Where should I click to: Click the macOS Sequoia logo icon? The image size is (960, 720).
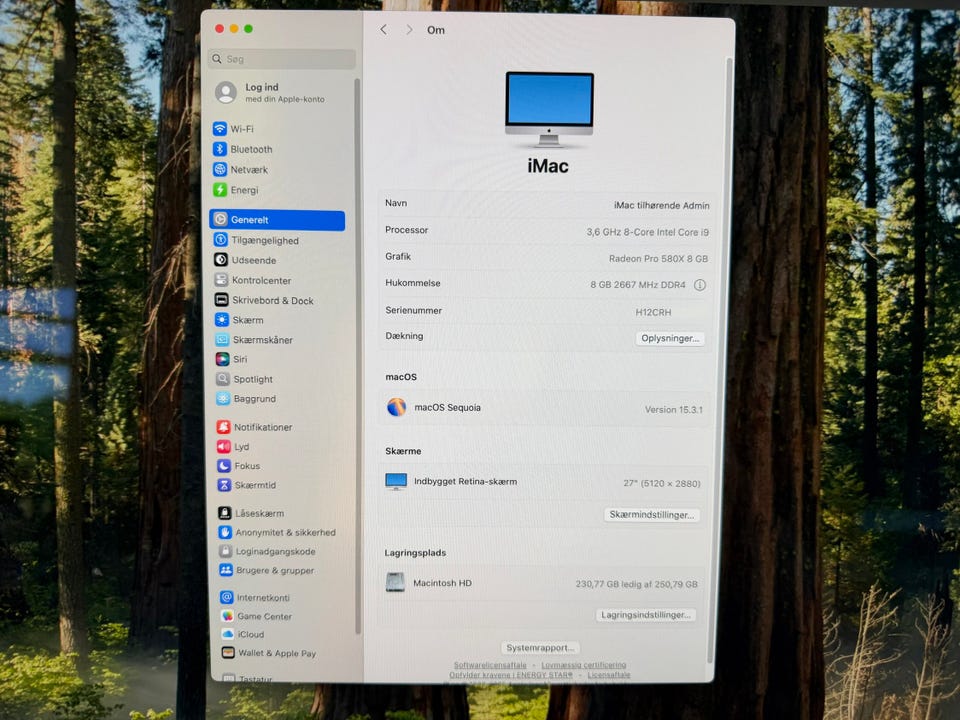pyautogui.click(x=396, y=407)
